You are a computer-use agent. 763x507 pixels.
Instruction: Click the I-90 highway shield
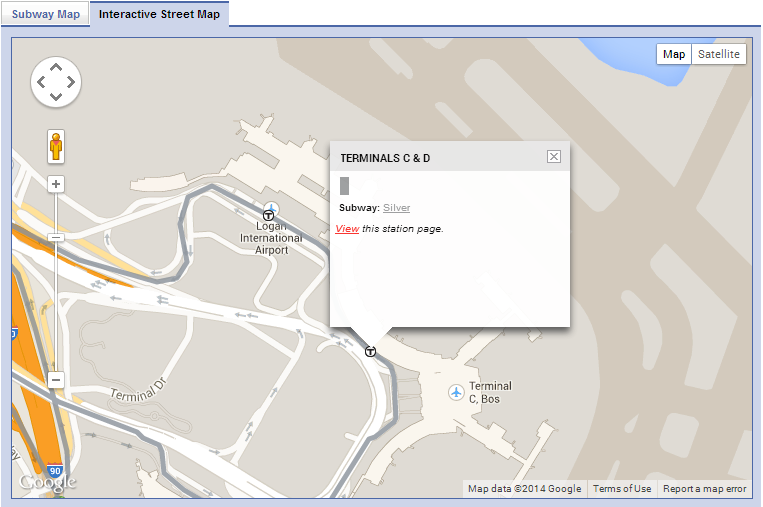[55, 471]
